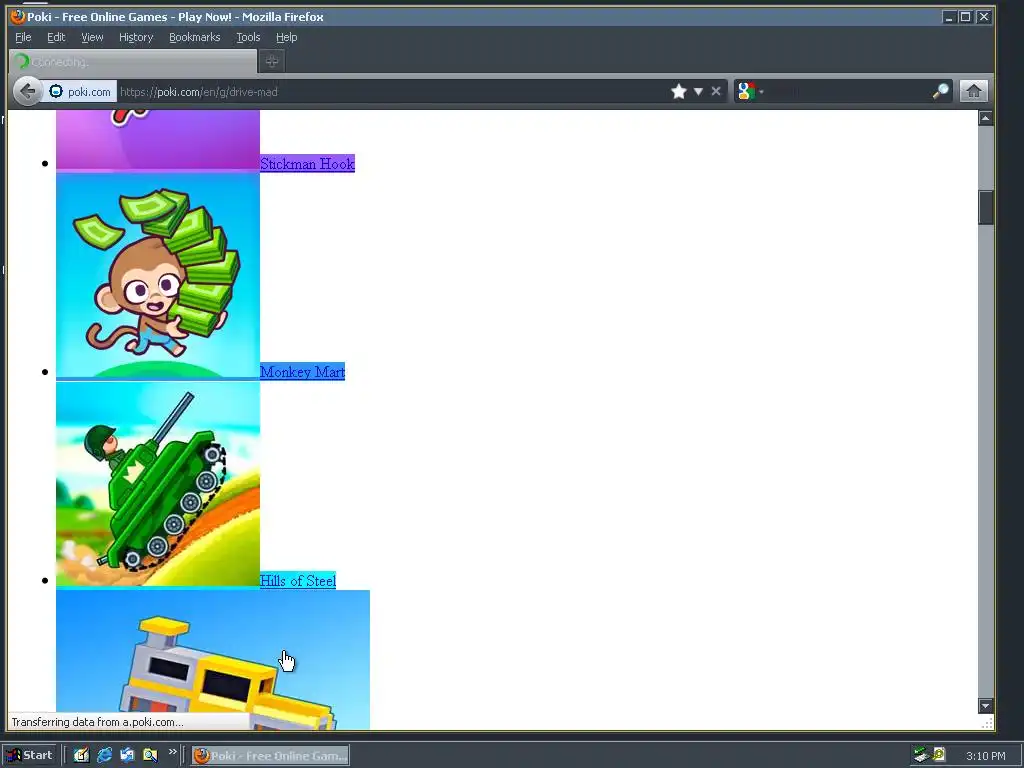Click the second system tray icon
1024x768 pixels.
(938, 755)
